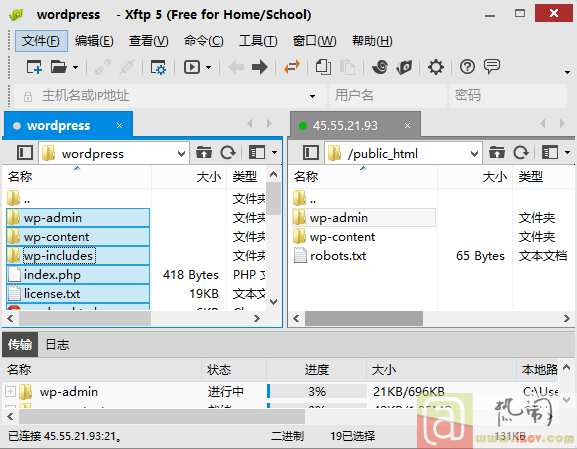Open the 命令(C) menu
The height and width of the screenshot is (449, 577).
[x=203, y=41]
